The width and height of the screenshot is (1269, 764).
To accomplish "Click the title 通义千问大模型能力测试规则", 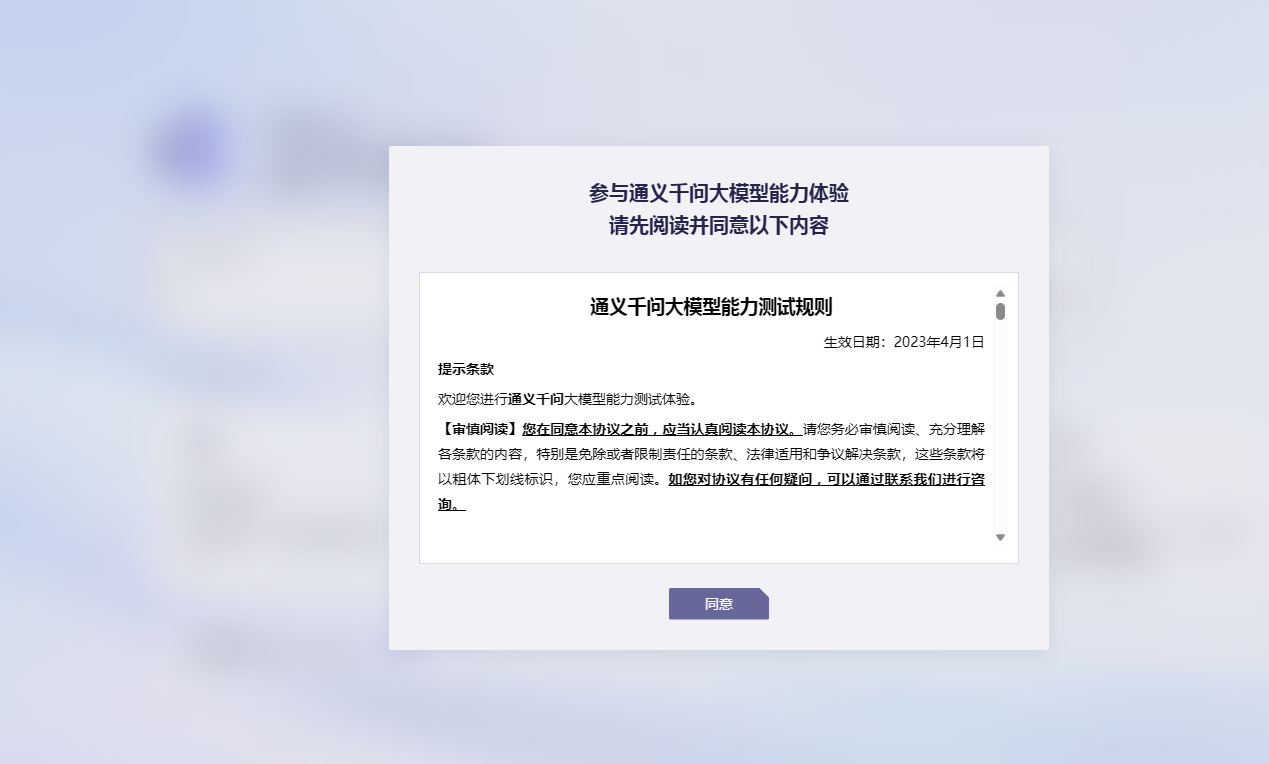I will click(x=711, y=306).
